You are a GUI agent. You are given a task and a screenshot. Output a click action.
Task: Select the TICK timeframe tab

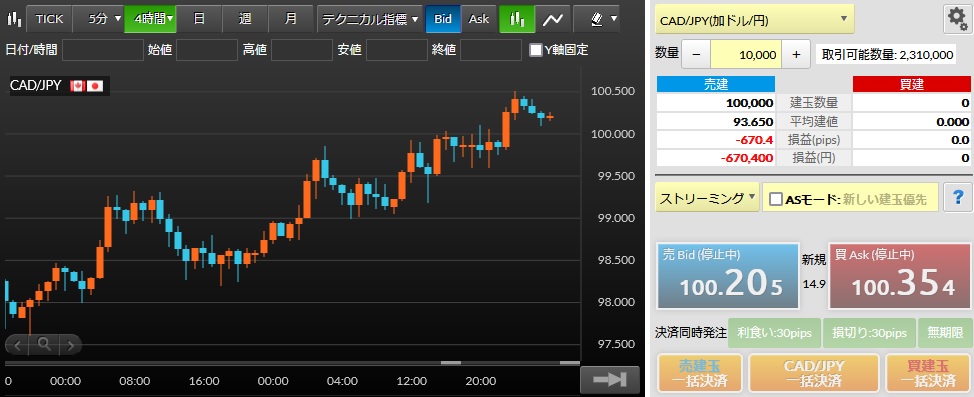49,19
